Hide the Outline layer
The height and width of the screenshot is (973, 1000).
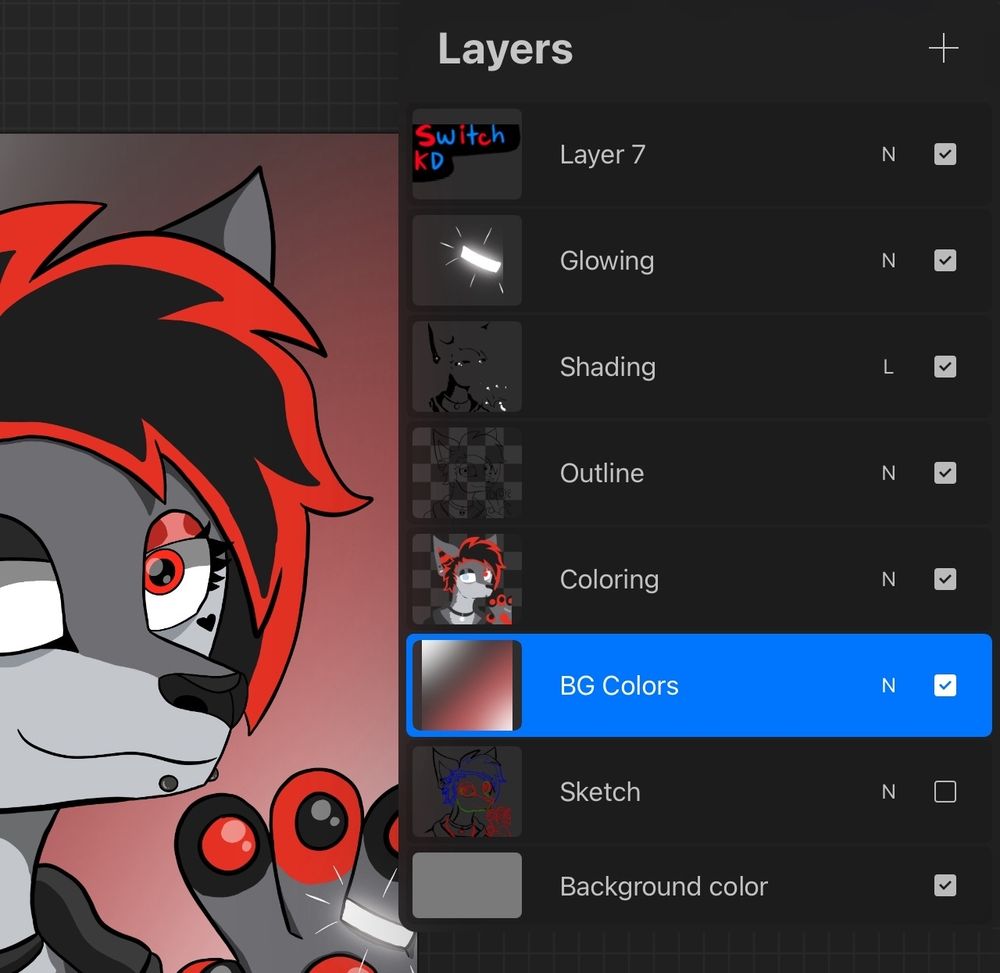coord(945,473)
